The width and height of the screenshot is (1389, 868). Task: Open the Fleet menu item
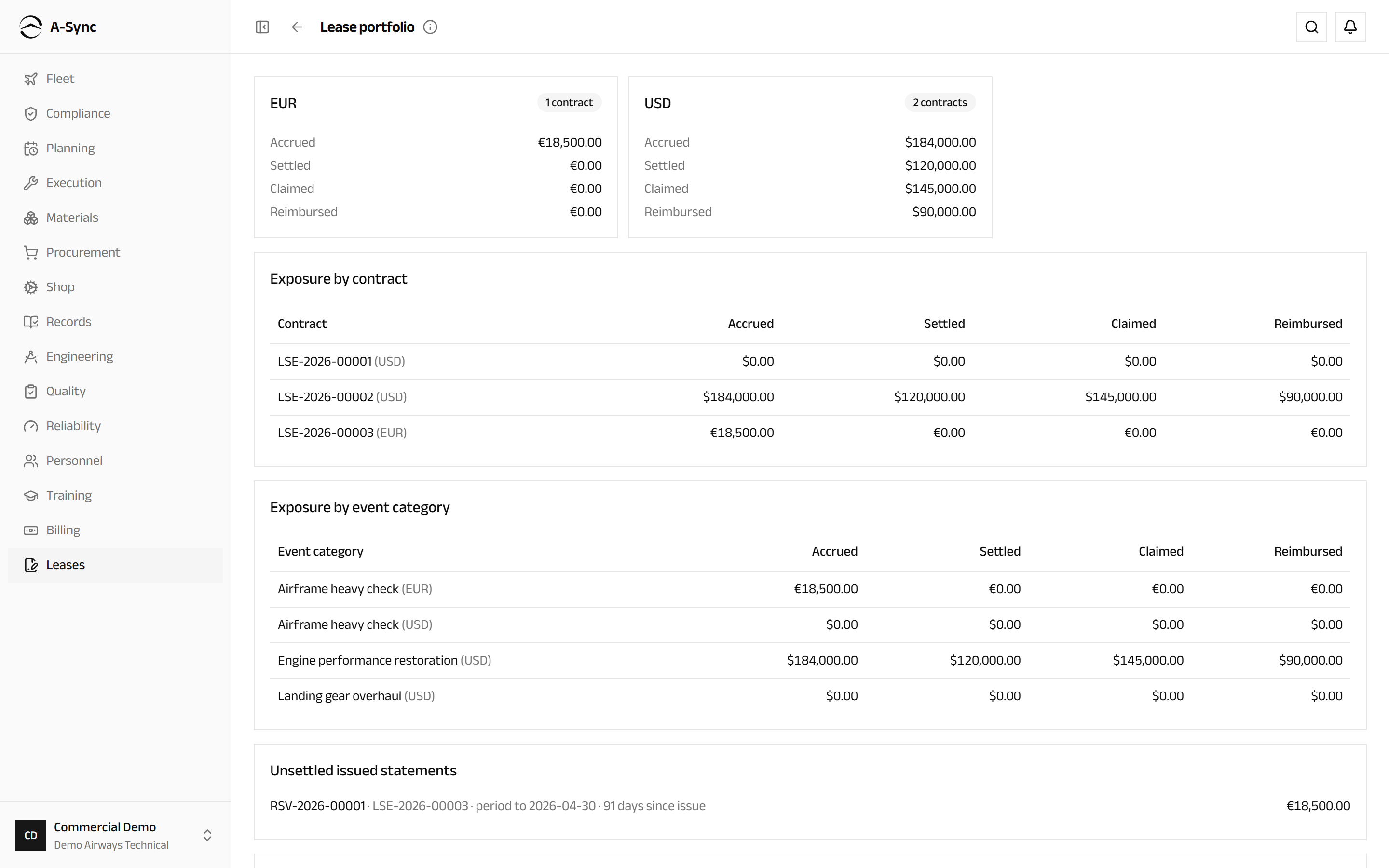(x=115, y=79)
